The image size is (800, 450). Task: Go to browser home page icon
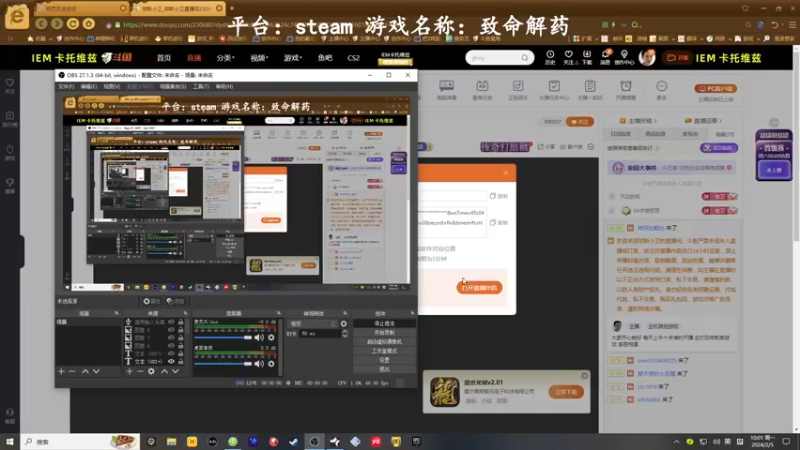(x=89, y=23)
